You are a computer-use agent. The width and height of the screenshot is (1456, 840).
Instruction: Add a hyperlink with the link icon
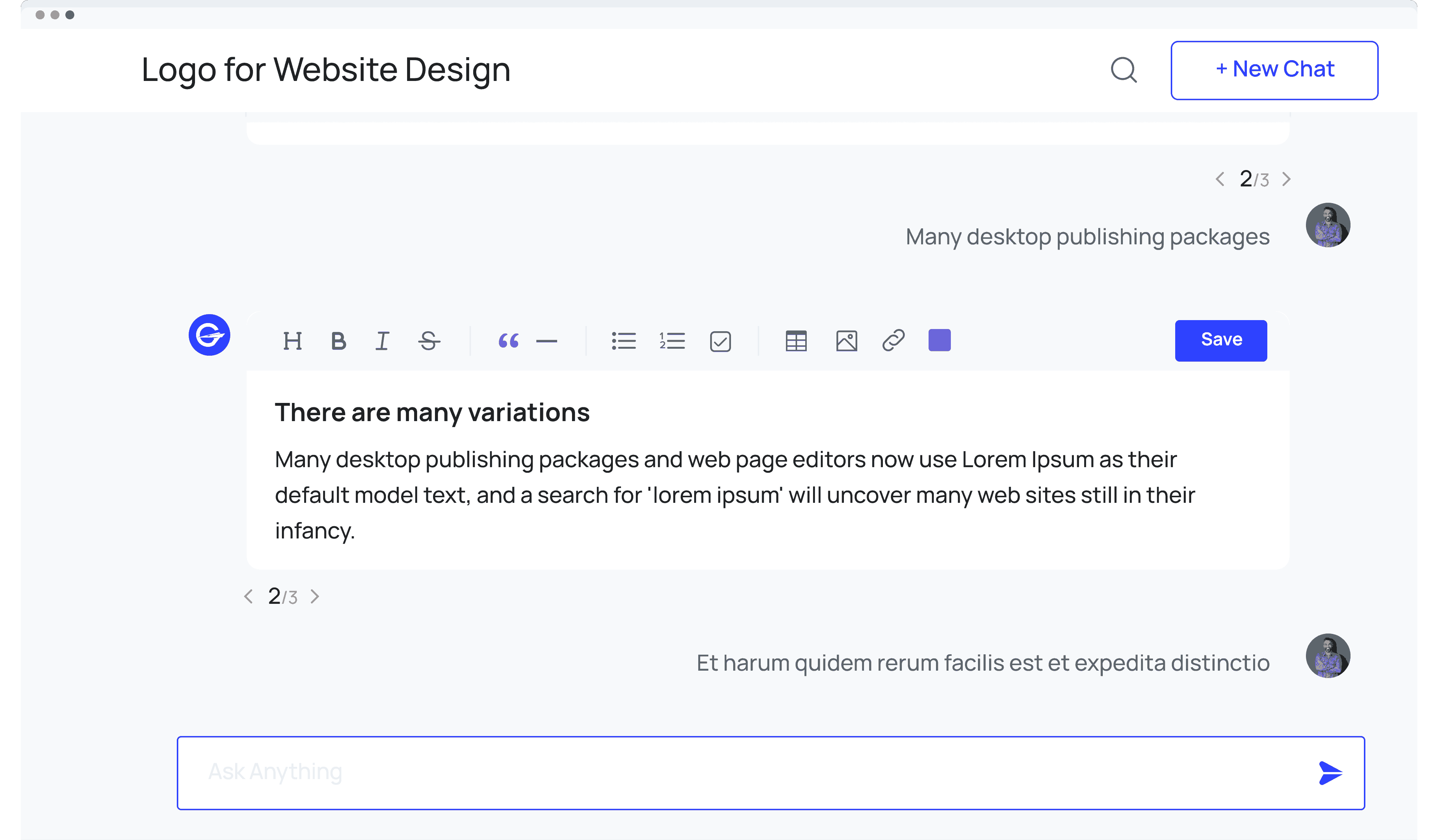893,341
